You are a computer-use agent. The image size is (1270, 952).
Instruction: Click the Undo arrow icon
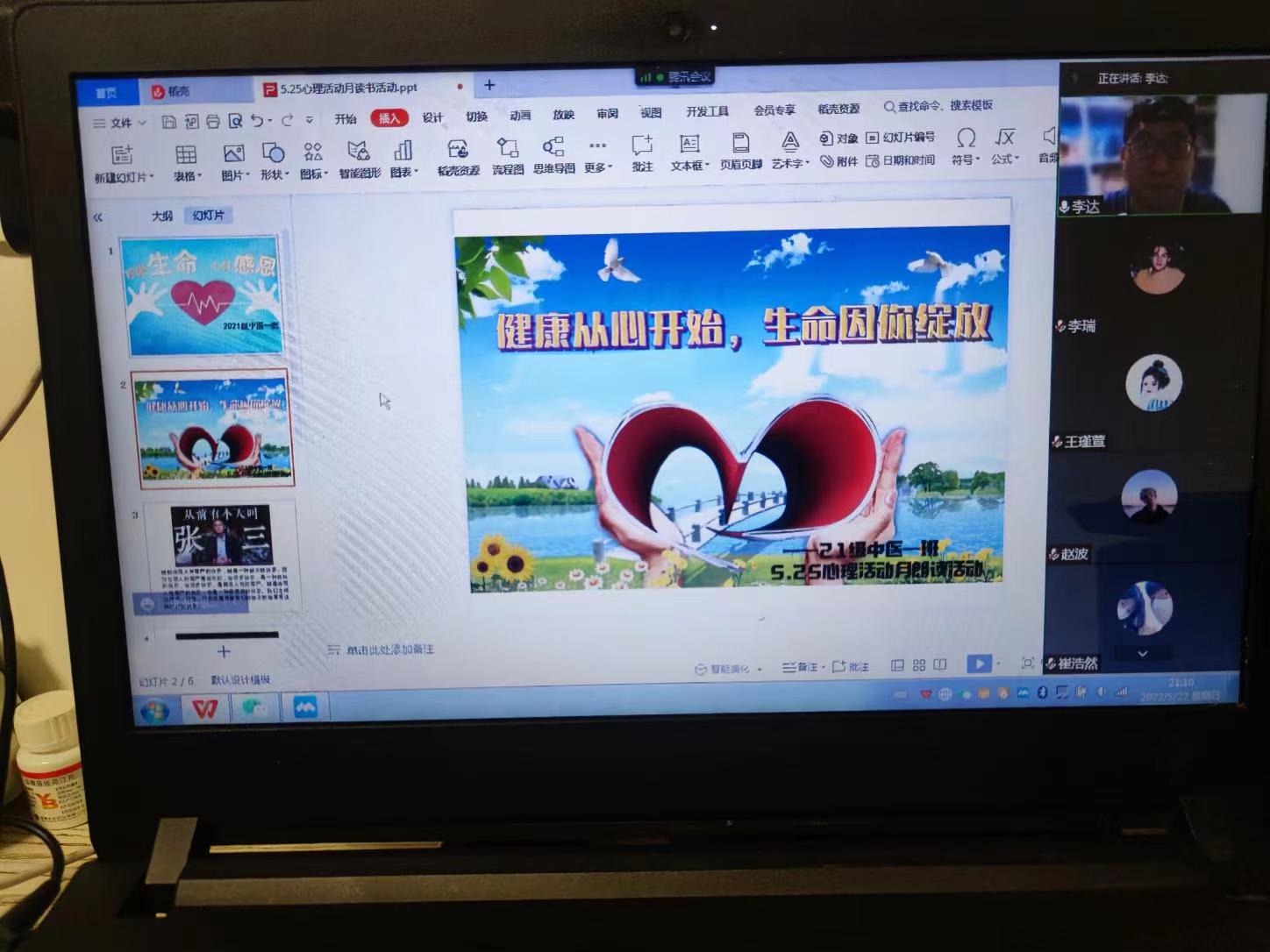tap(257, 120)
